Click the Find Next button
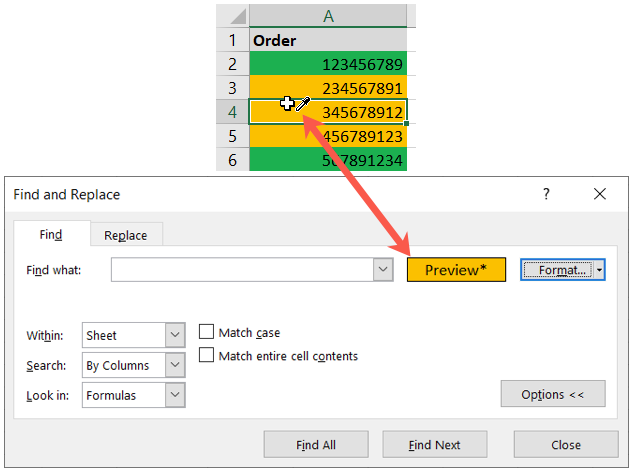633x473 pixels. point(435,444)
